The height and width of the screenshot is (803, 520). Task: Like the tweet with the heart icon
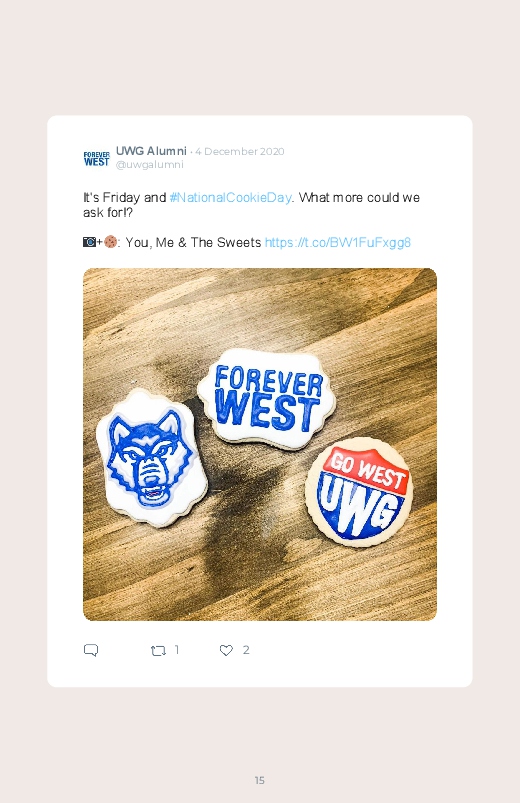pos(226,650)
